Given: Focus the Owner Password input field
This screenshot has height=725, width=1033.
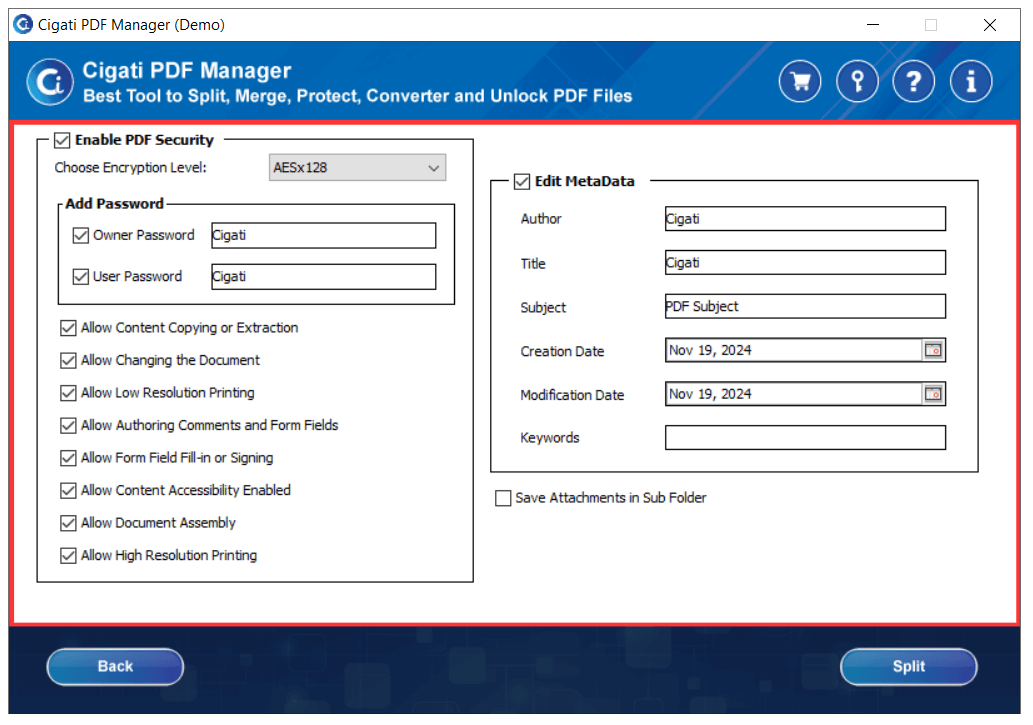Looking at the screenshot, I should tap(323, 236).
